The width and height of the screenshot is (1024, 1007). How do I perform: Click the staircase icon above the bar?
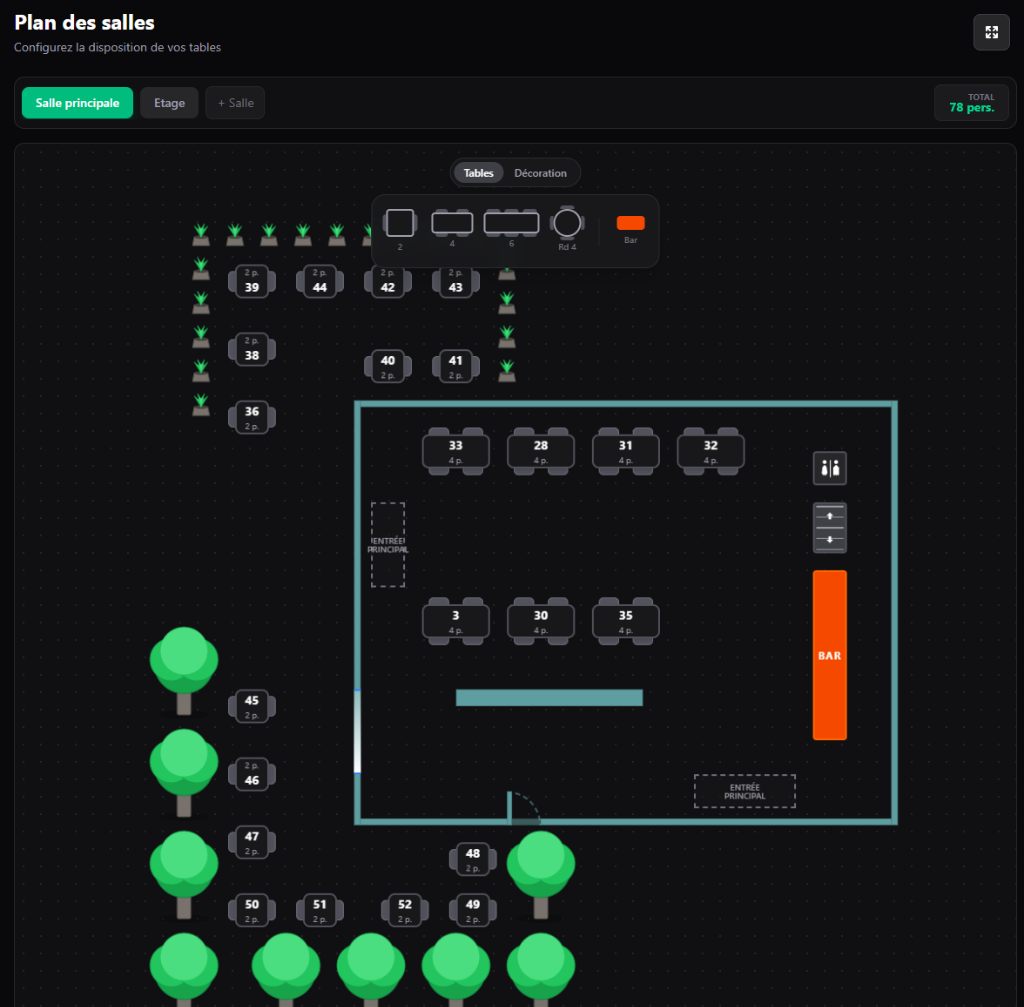pyautogui.click(x=830, y=527)
